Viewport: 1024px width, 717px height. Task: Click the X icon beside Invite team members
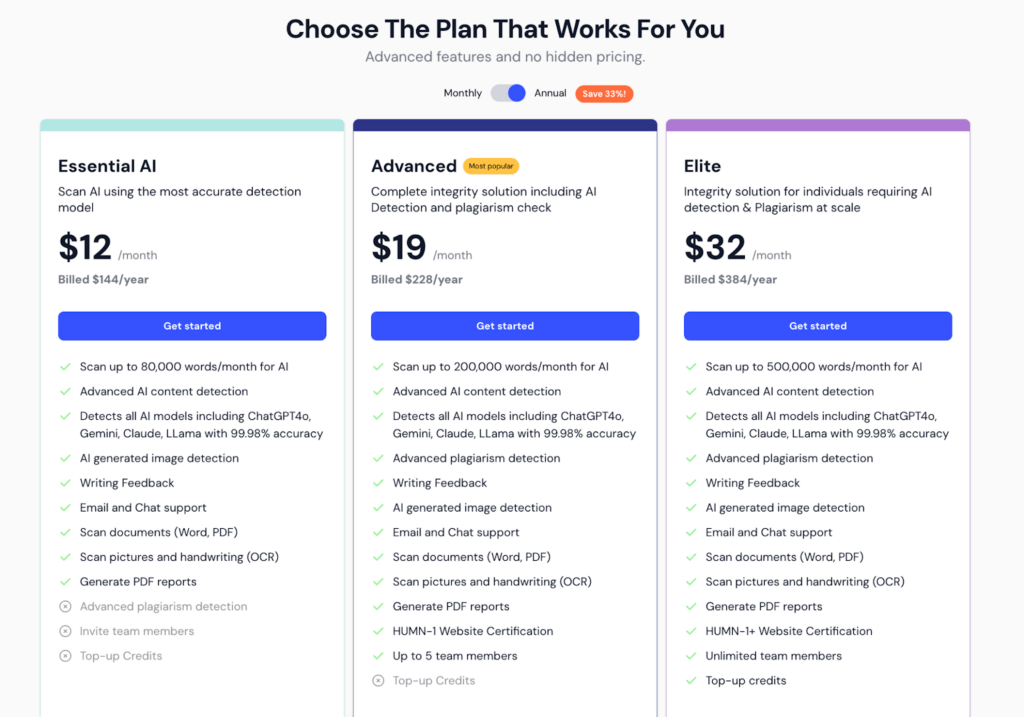point(65,631)
